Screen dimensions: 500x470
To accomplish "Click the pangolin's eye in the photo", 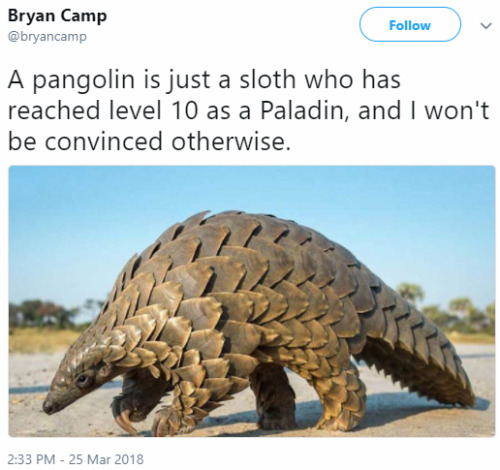I will 83,379.
